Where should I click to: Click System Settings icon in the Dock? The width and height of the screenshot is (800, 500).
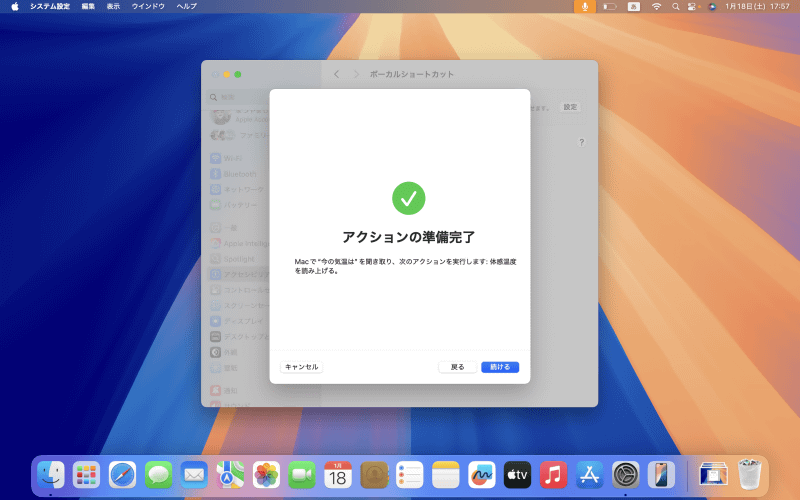[x=626, y=475]
